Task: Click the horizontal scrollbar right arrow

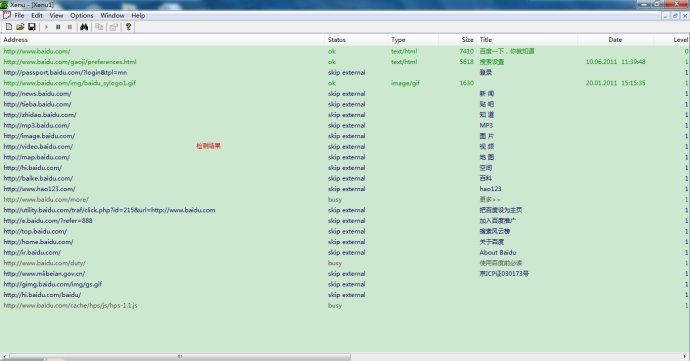Action: click(686, 356)
